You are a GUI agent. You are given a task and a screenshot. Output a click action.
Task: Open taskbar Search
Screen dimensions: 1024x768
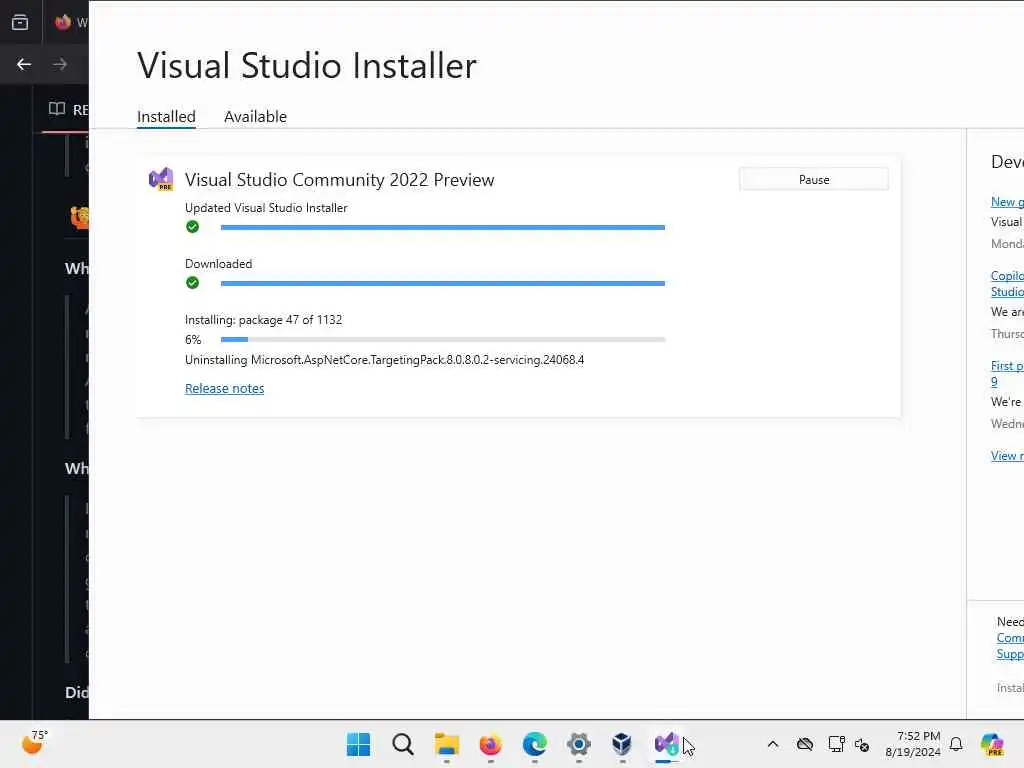coord(402,744)
